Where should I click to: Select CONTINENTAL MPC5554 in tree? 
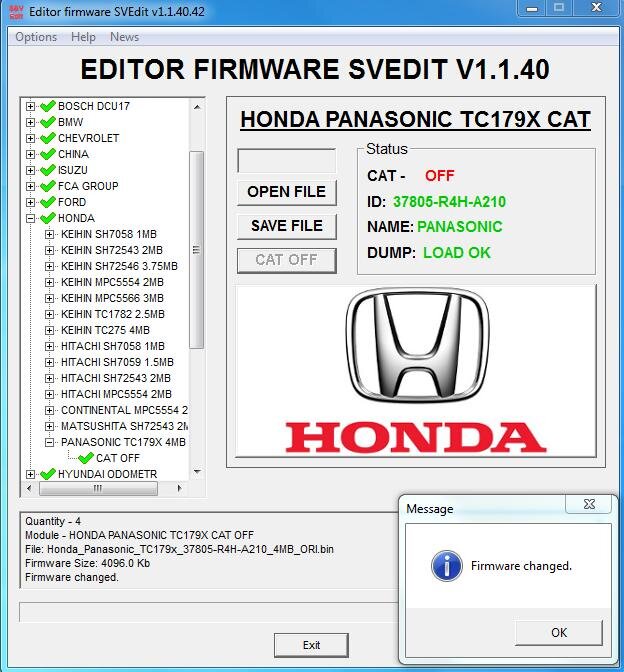point(124,410)
